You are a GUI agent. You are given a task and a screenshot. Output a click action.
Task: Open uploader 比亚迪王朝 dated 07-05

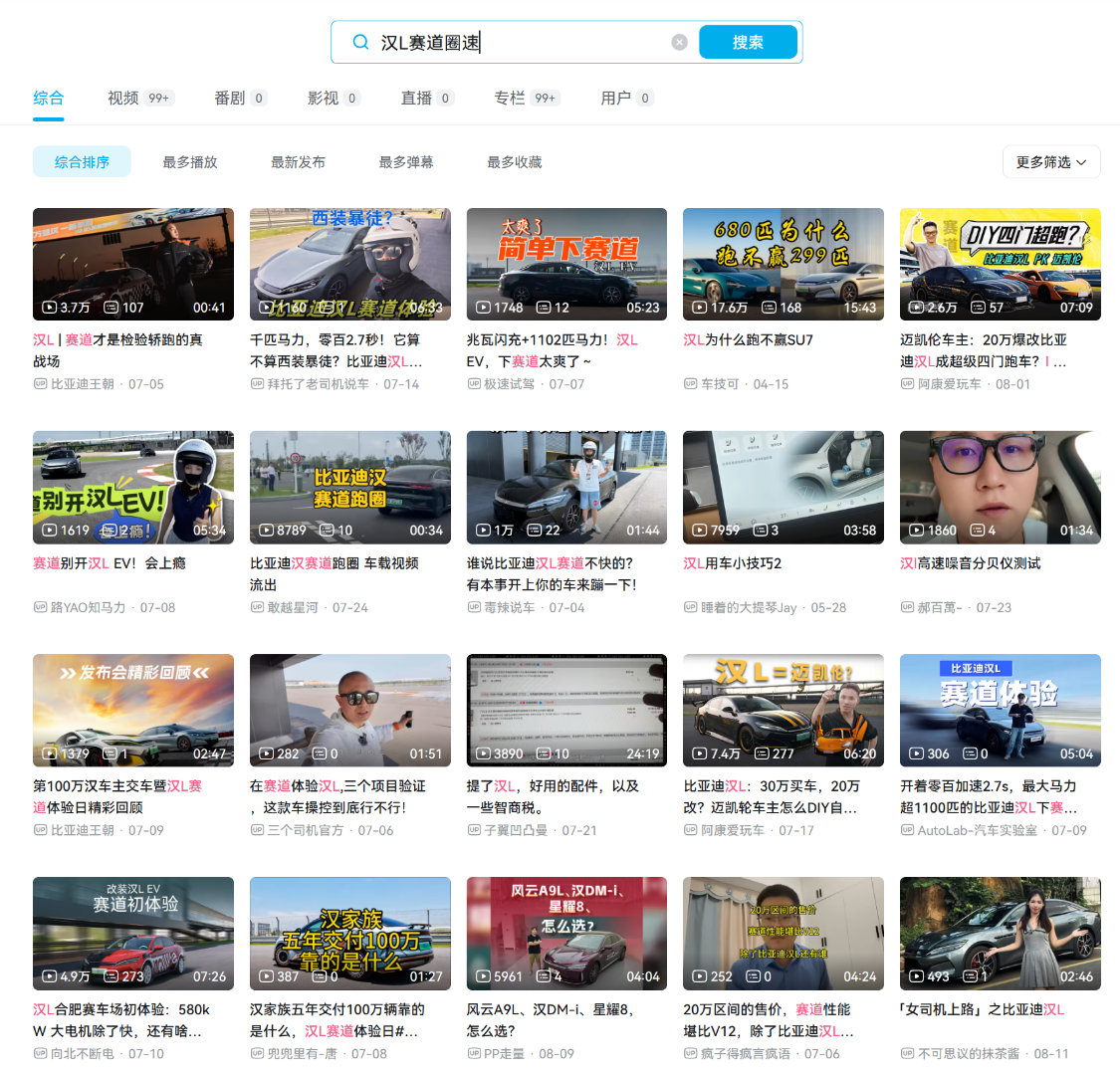[83, 384]
